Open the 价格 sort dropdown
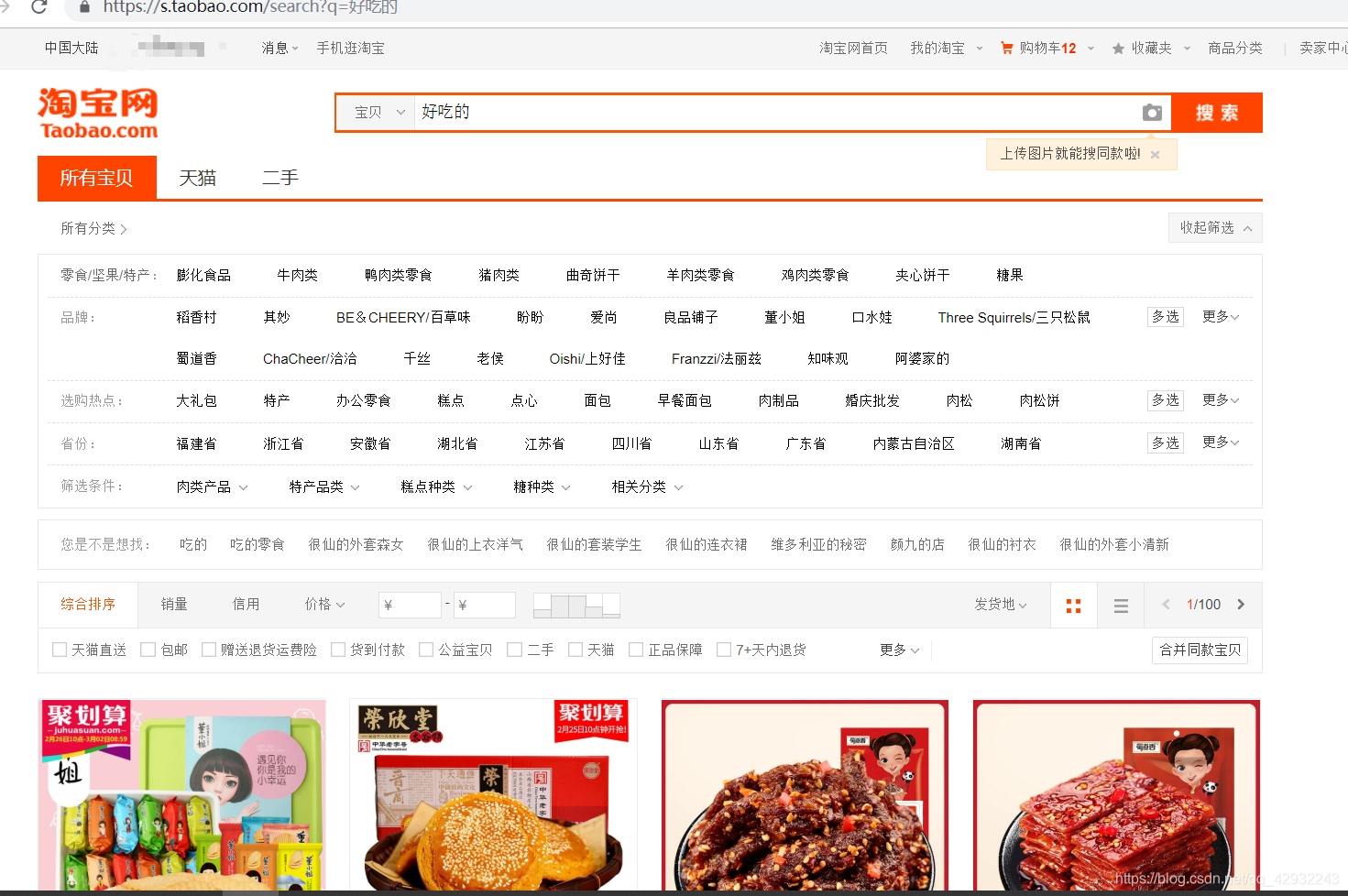 point(325,604)
